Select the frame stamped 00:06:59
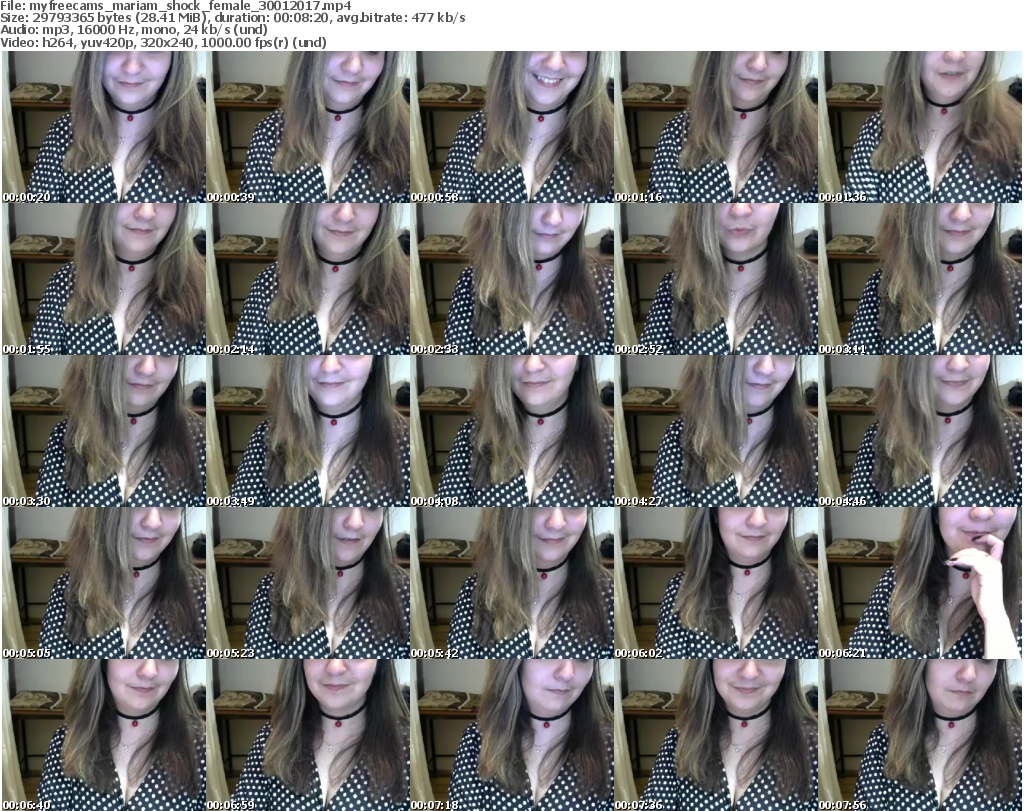The image size is (1024, 811). pyautogui.click(x=308, y=735)
